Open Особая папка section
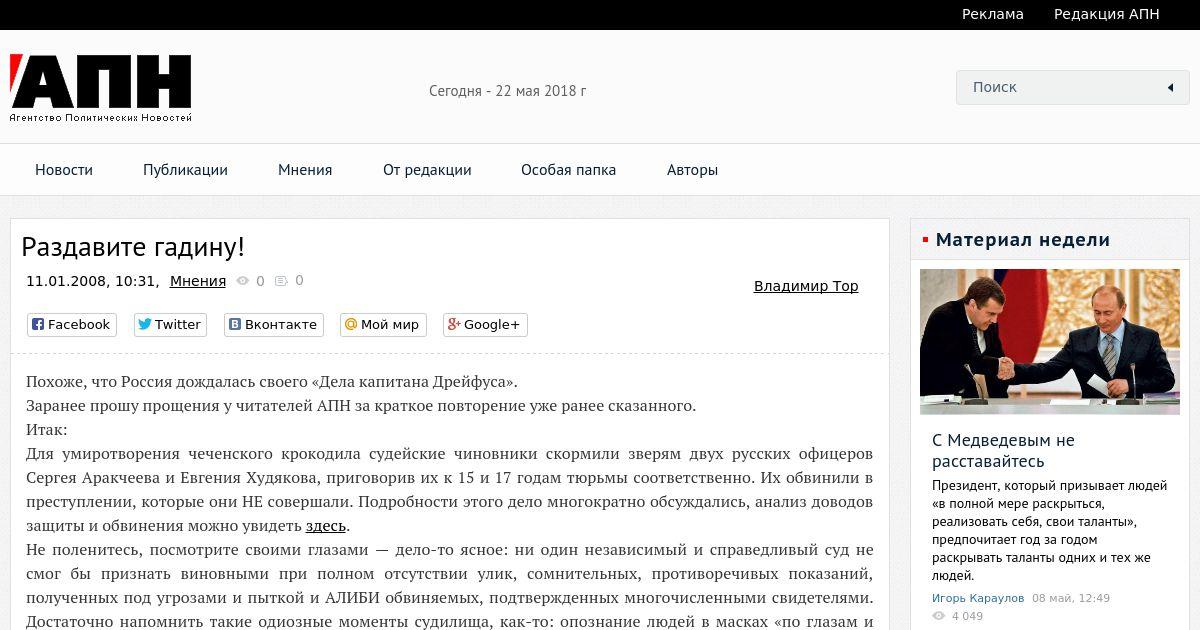1200x630 pixels. click(568, 170)
